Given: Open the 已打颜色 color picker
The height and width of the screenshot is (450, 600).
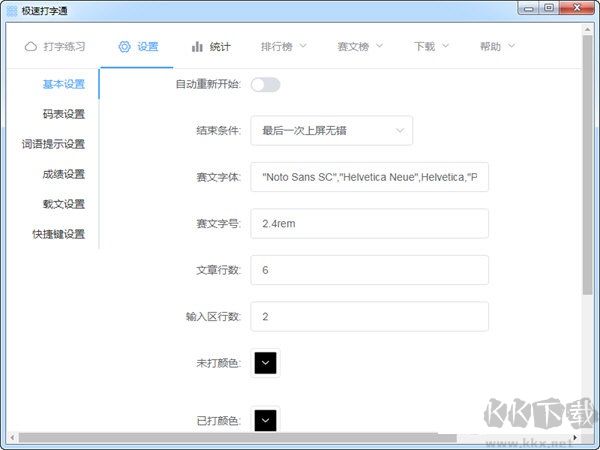Looking at the screenshot, I should point(265,421).
